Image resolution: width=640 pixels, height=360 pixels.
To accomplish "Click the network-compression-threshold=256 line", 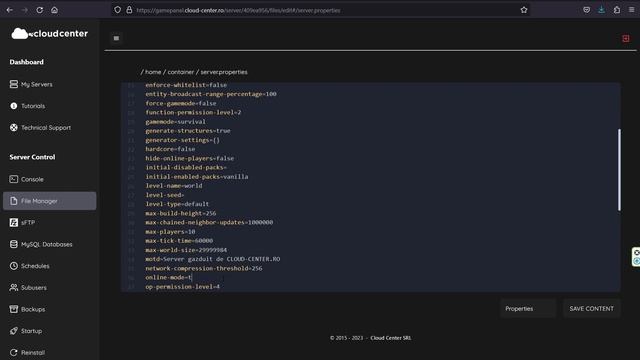I will point(204,269).
